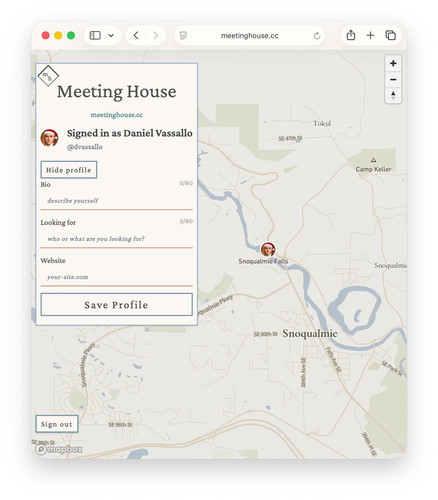438x500 pixels.
Task: Reset map bearing with the compass button
Action: (x=393, y=95)
